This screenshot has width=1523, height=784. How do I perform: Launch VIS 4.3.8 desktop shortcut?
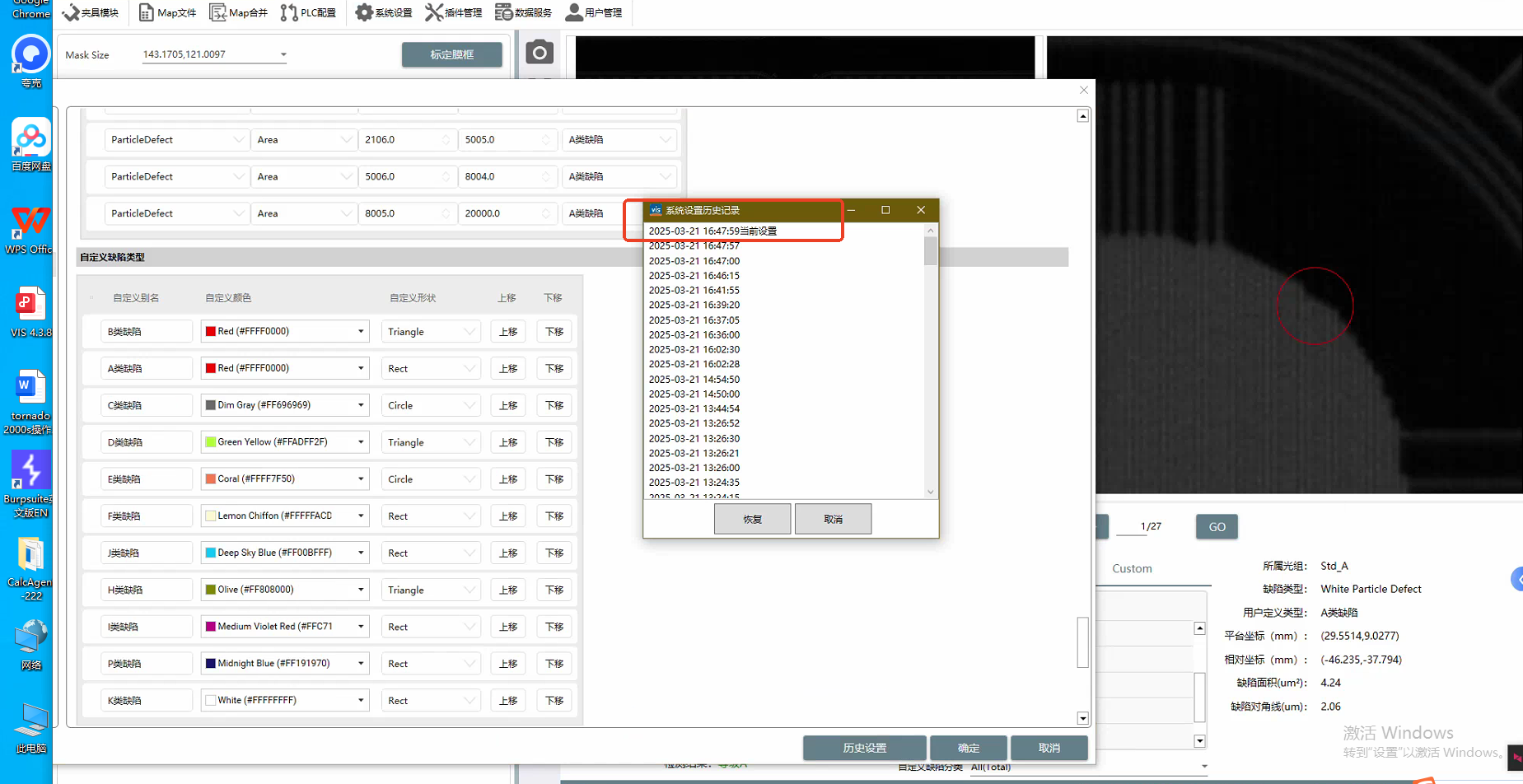pyautogui.click(x=30, y=311)
